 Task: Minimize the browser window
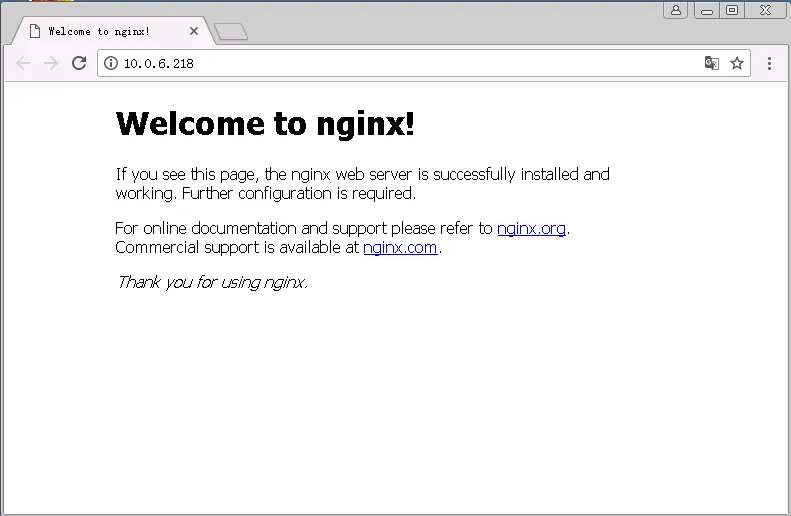(x=707, y=10)
